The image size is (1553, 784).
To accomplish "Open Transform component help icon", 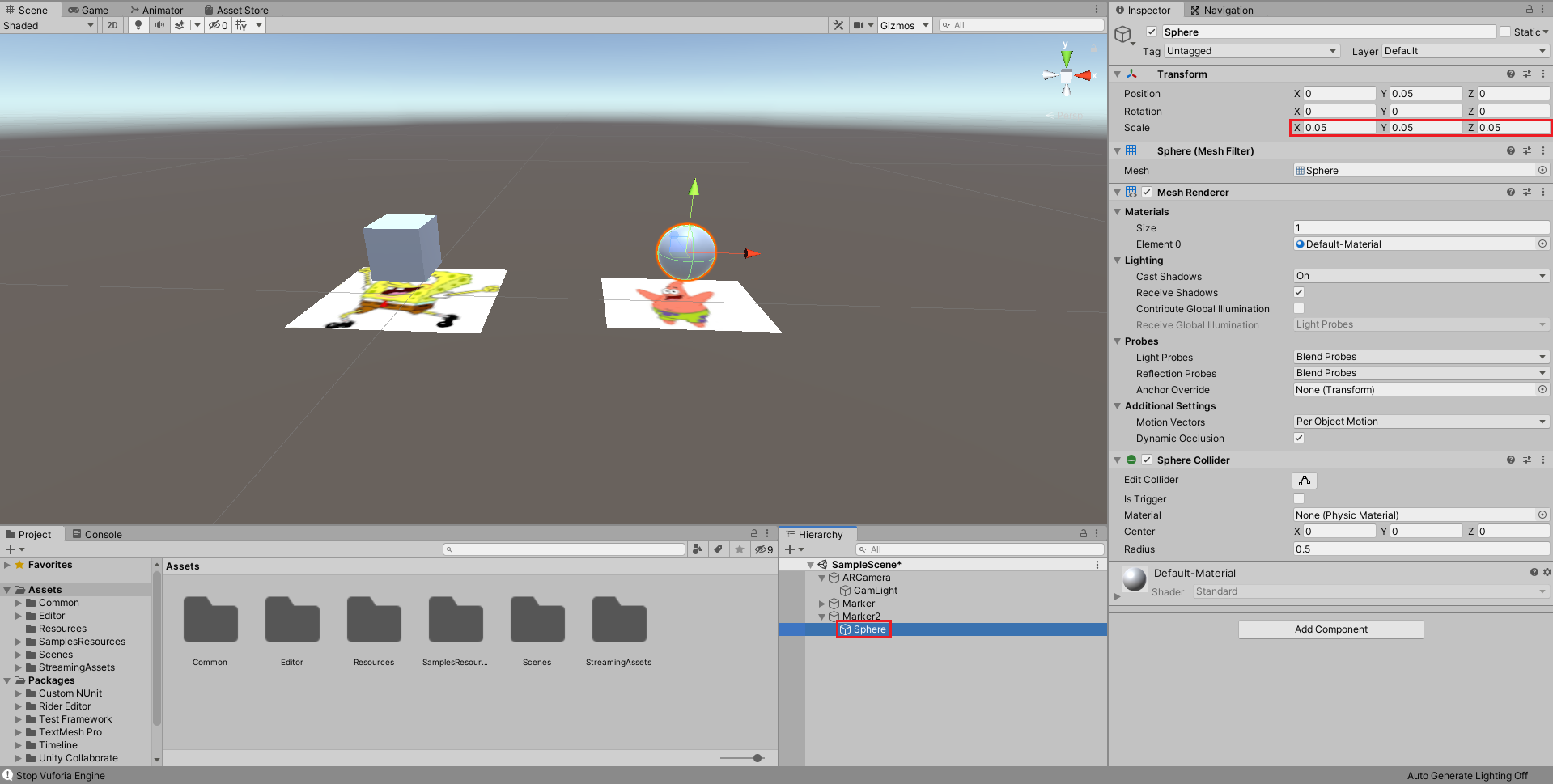I will pos(1510,74).
